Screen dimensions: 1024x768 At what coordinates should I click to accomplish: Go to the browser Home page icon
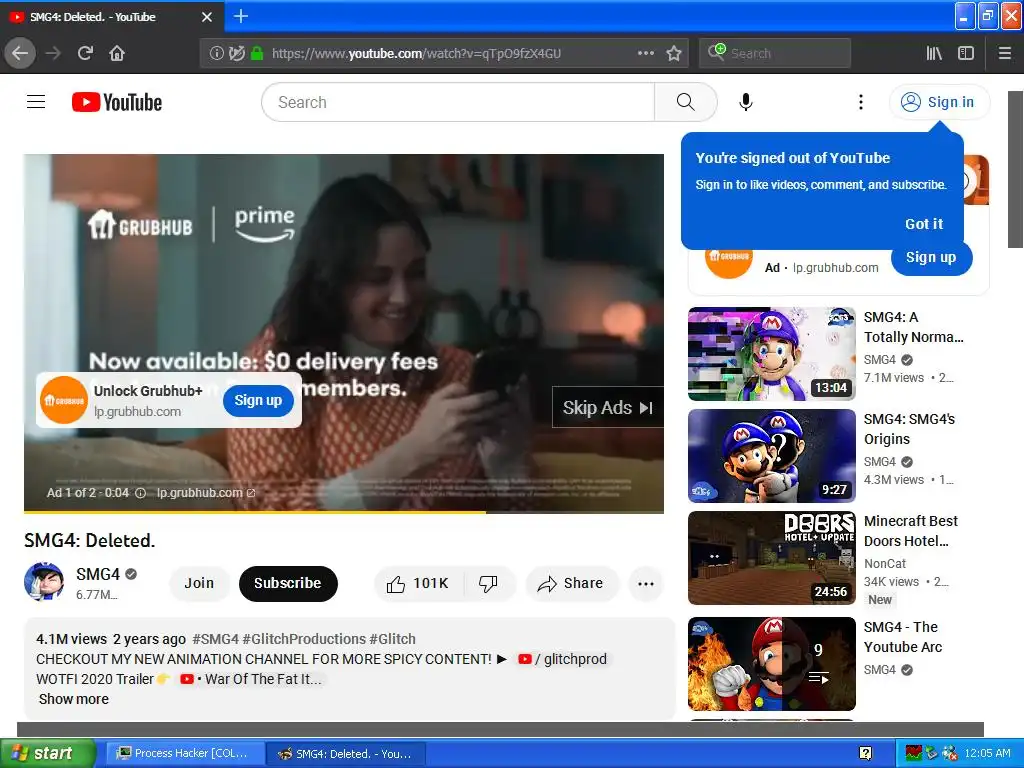pos(117,53)
